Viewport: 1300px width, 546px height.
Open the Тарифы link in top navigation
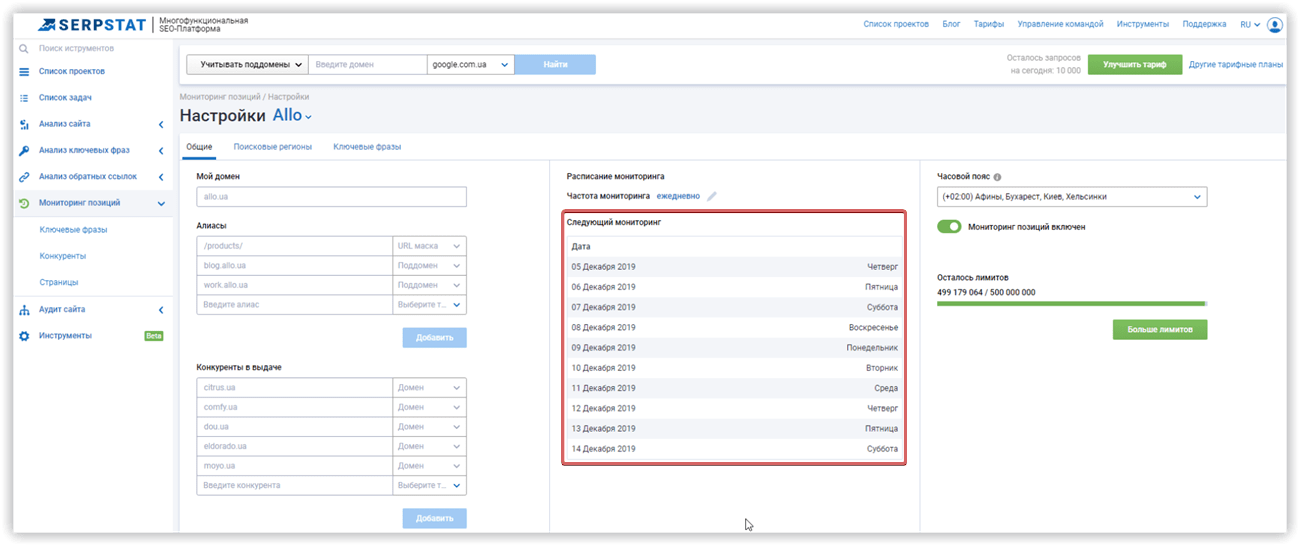(x=989, y=24)
